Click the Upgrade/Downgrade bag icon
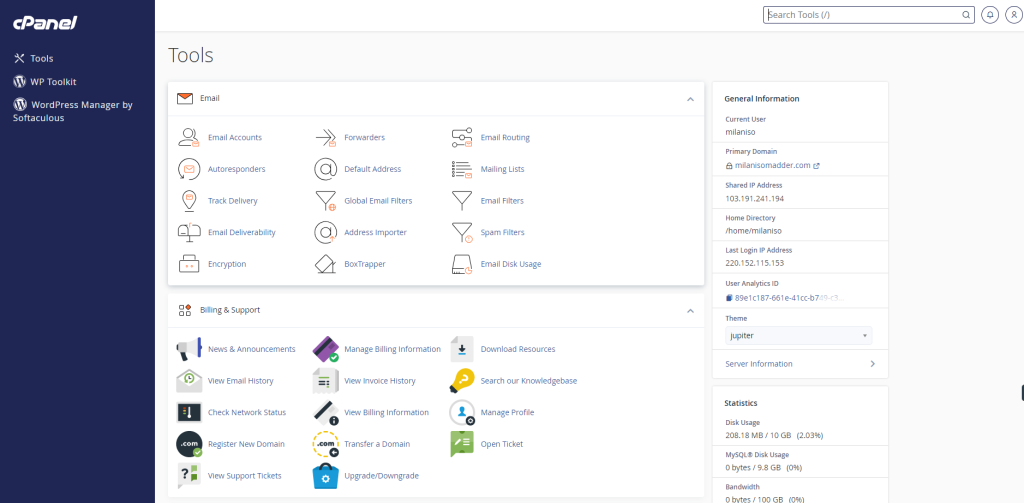1024x503 pixels. click(325, 476)
